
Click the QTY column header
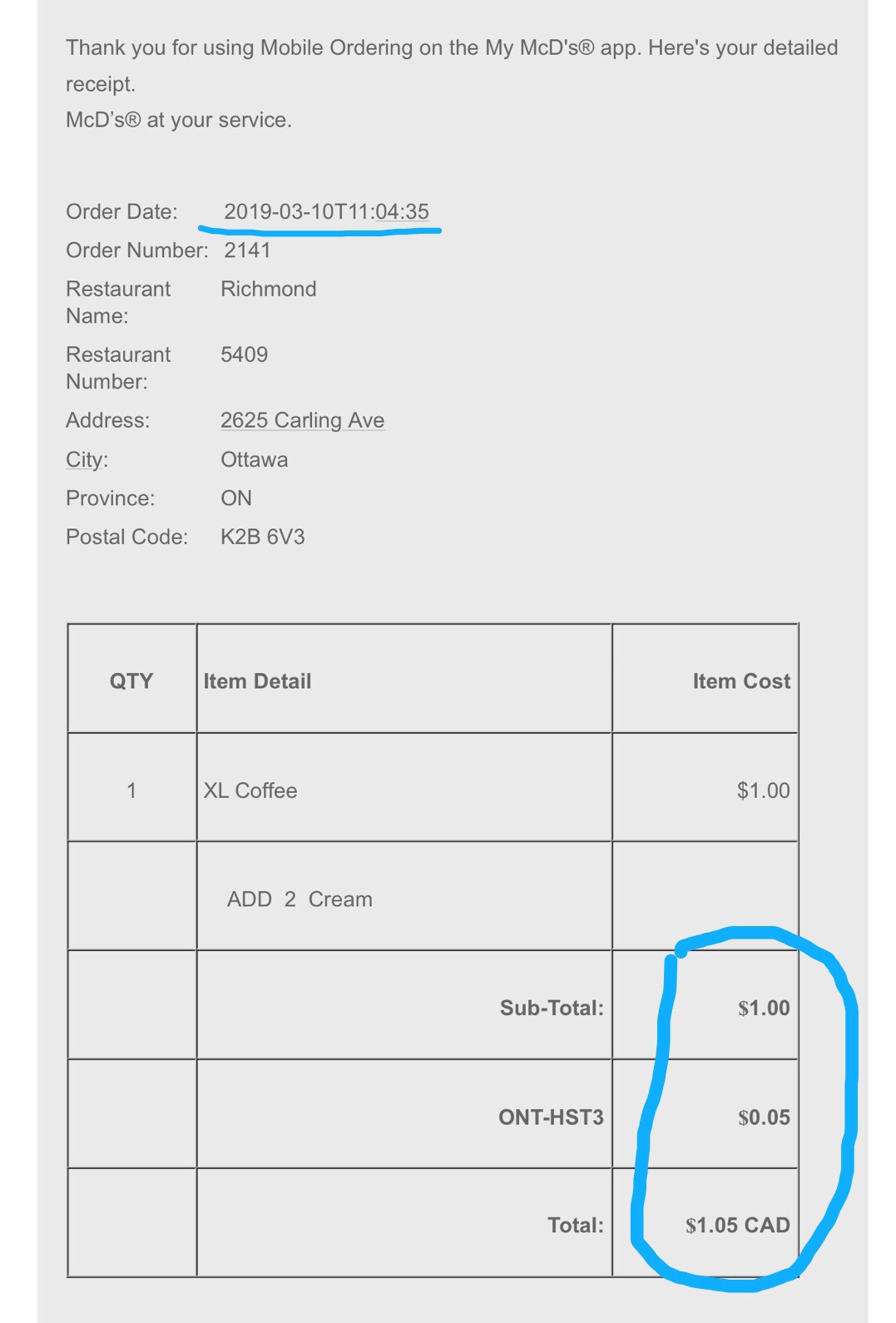click(131, 681)
